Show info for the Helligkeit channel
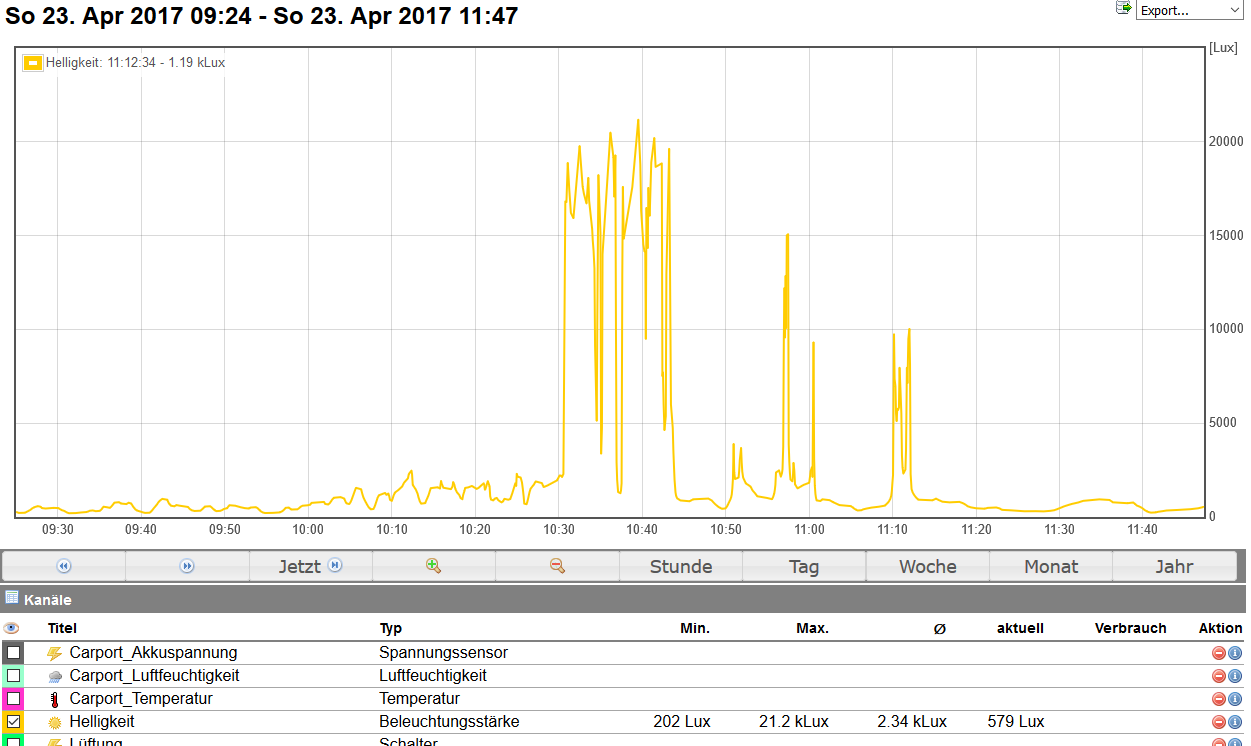The image size is (1251, 746). (1235, 722)
